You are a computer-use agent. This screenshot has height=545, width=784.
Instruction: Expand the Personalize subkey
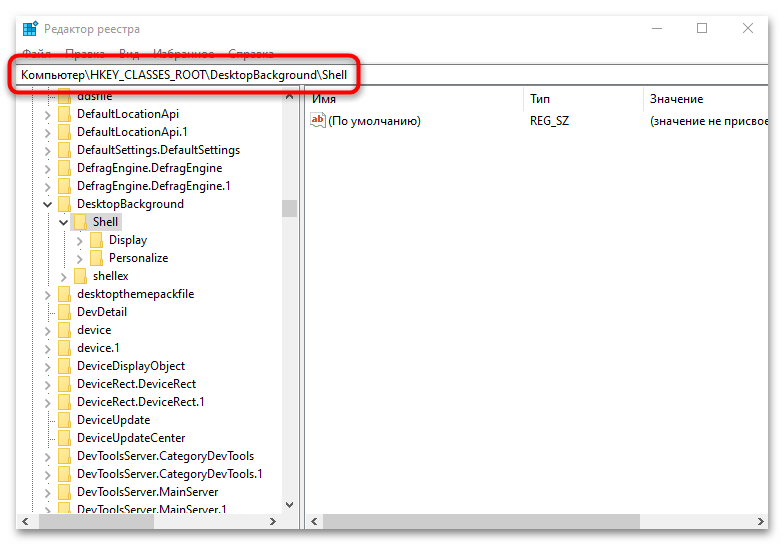tap(80, 259)
